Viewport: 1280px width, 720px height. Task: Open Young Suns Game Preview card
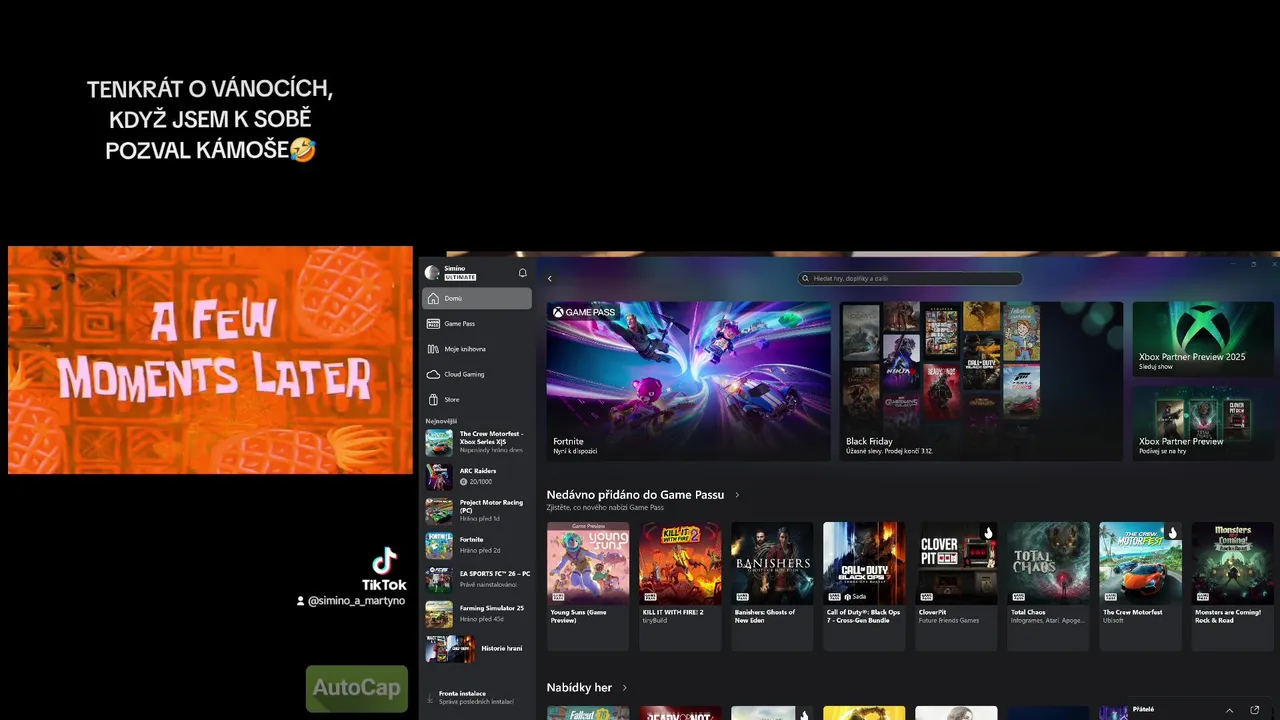pos(588,586)
